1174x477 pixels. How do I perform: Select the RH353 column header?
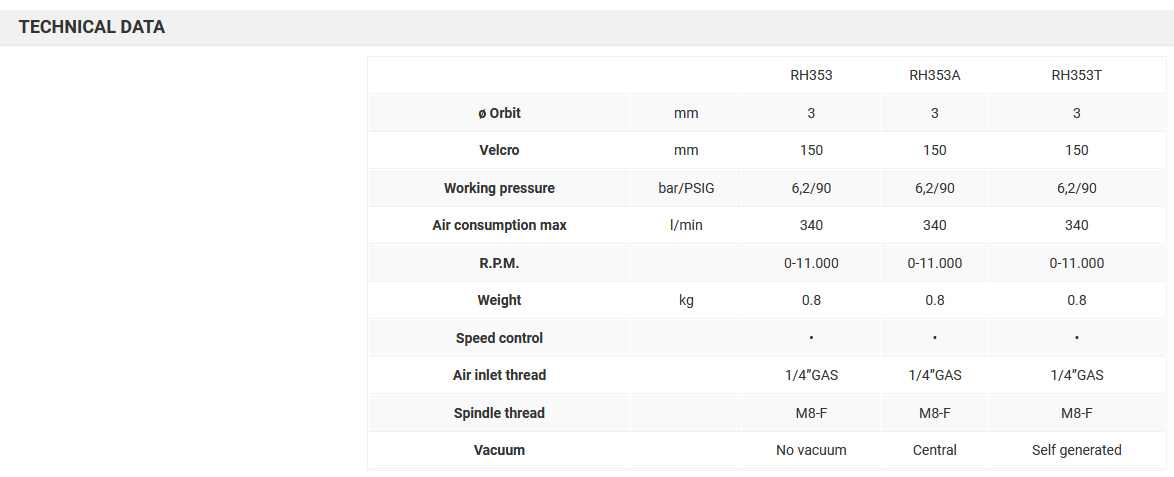click(811, 75)
